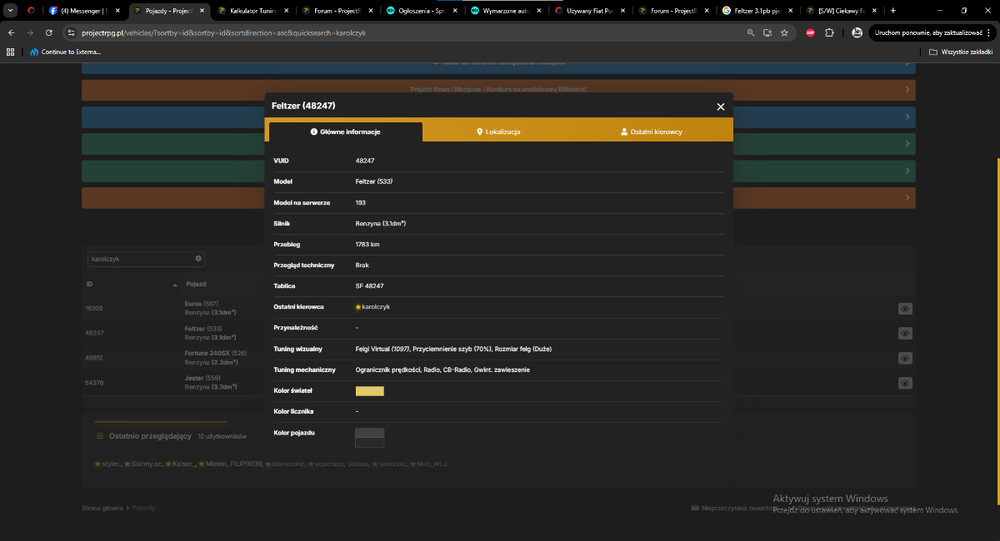Open search settings gear in karolczyk field
Screen dimensions: 1000x541
pyautogui.click(x=198, y=258)
